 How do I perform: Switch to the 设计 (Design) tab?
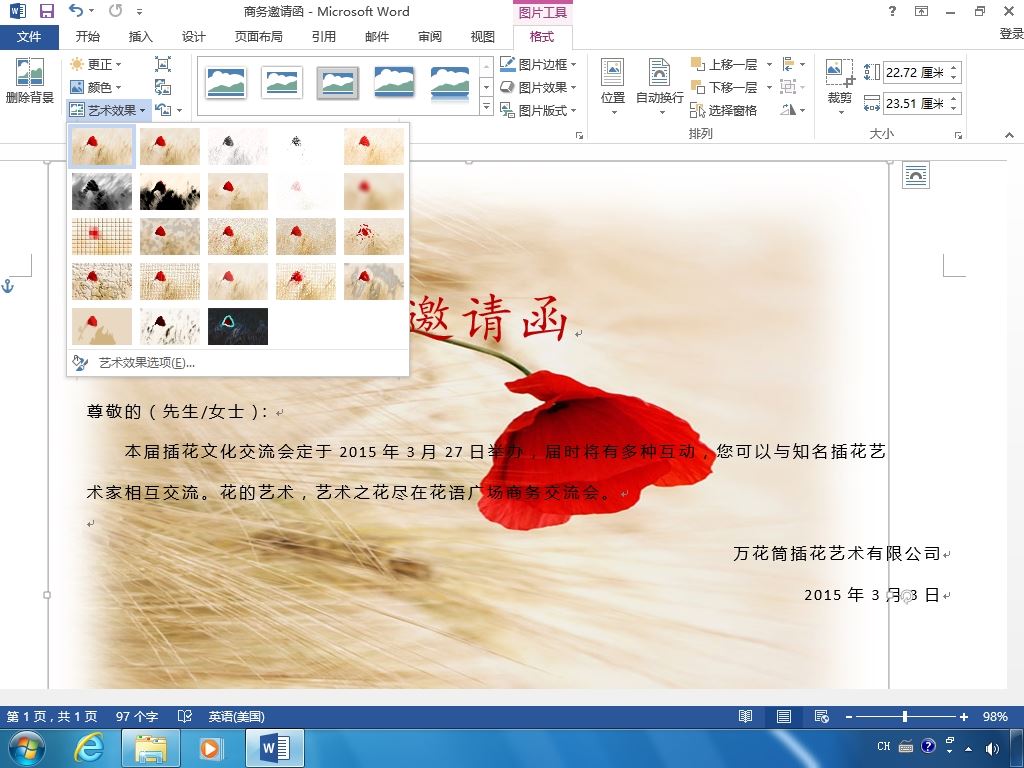(x=193, y=37)
